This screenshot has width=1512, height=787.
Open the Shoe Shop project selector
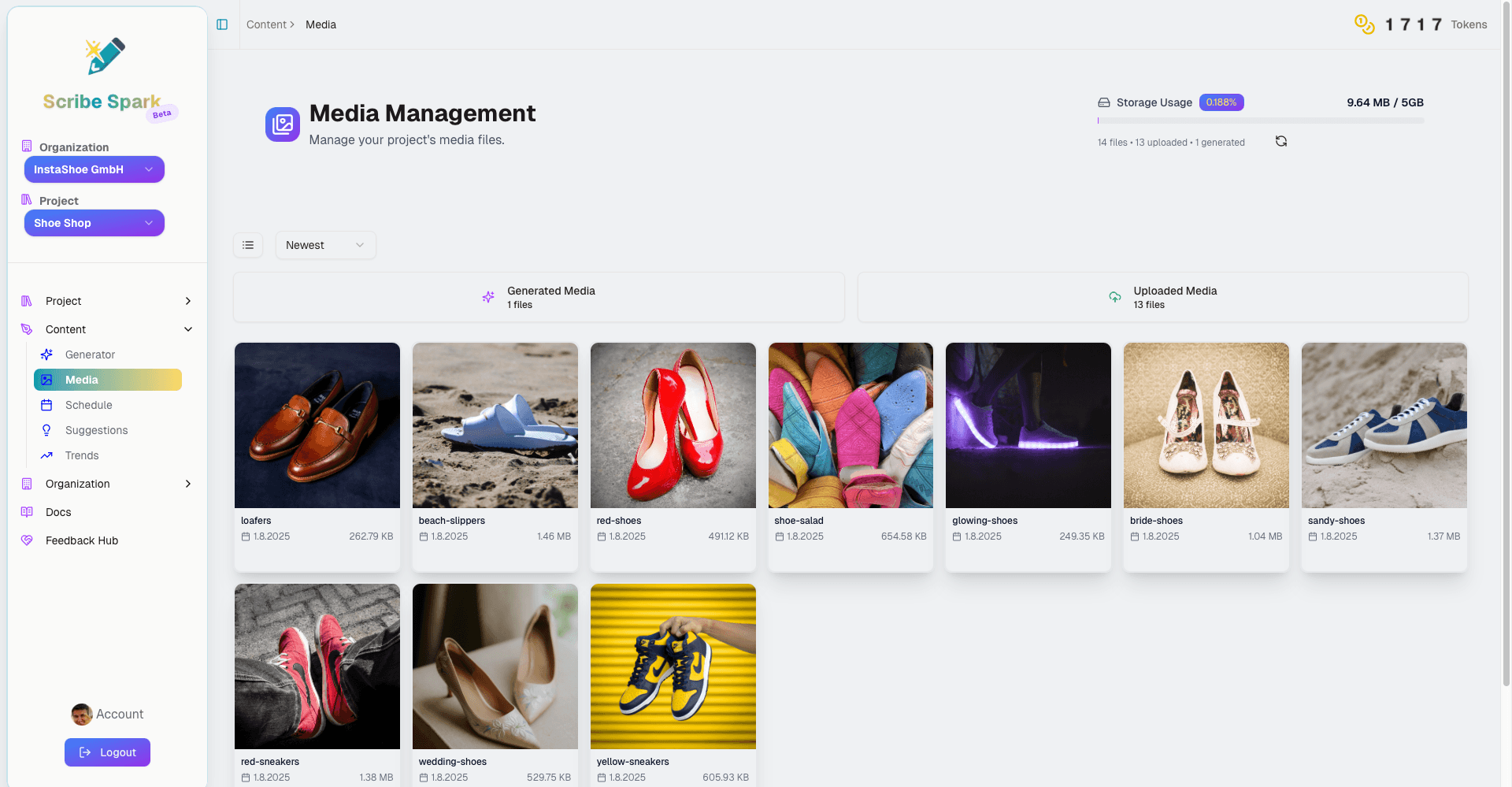click(94, 223)
